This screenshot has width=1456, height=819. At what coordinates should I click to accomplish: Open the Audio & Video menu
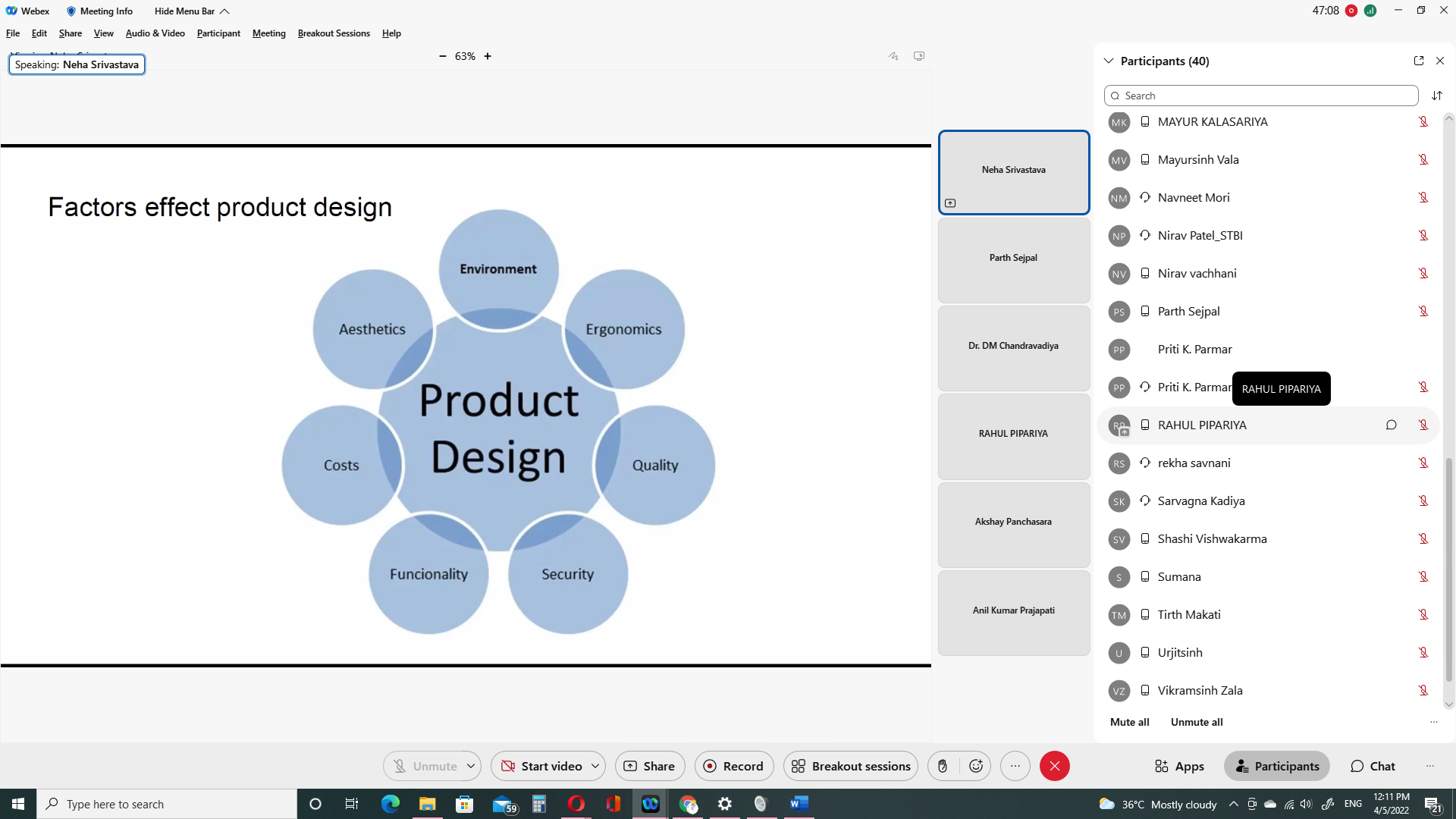point(155,33)
